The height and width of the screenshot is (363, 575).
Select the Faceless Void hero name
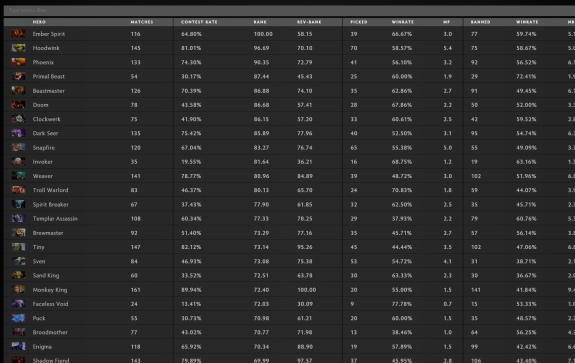point(50,304)
